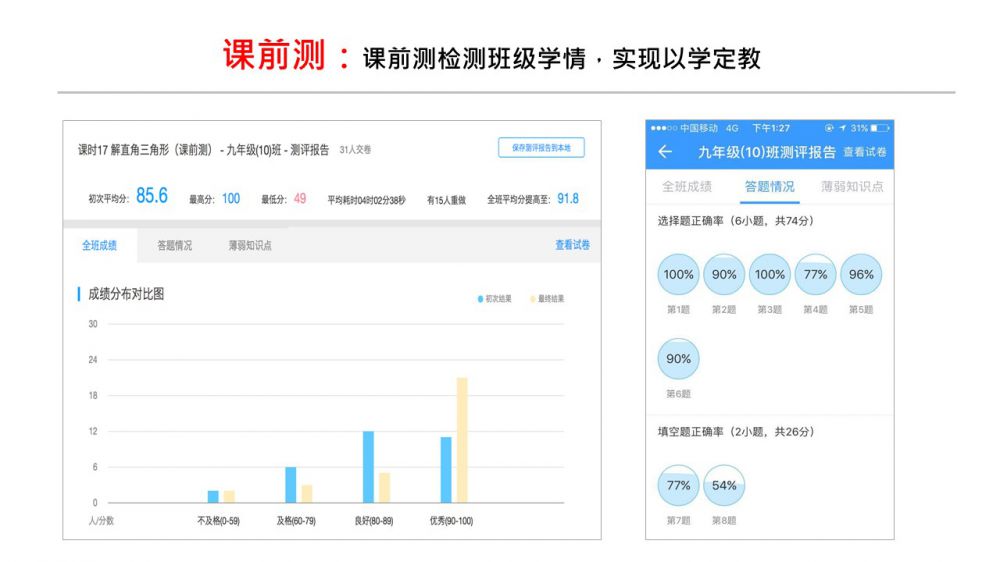Open the 薄弱知识点 tab in web report
The width and height of the screenshot is (1000, 562).
pyautogui.click(x=250, y=246)
